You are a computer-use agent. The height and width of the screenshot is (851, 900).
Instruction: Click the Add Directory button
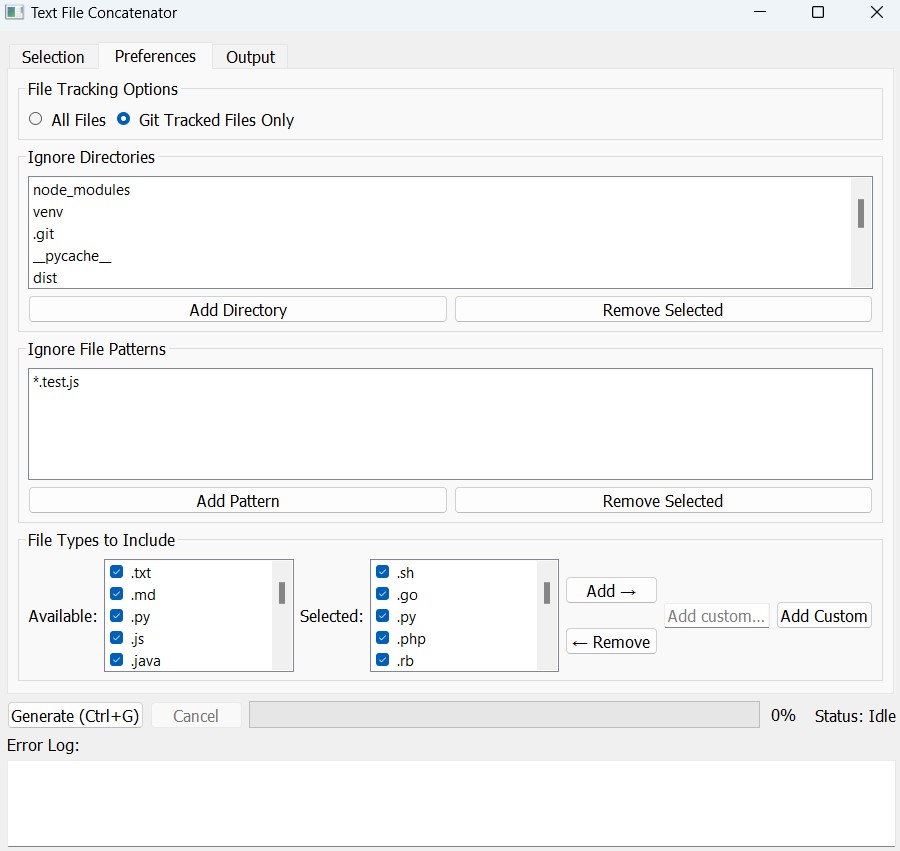coord(238,310)
